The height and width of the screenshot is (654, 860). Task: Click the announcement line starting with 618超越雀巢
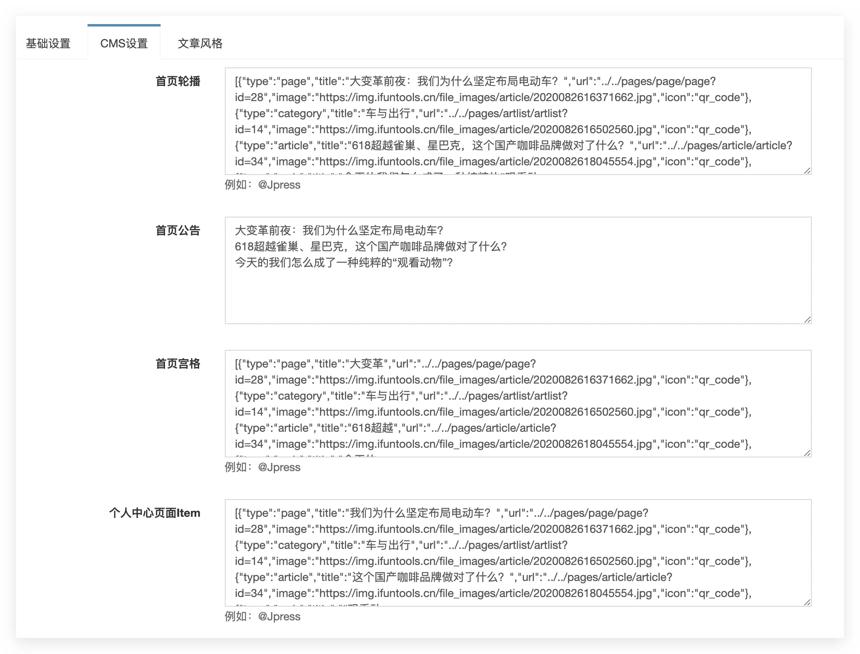coord(371,246)
